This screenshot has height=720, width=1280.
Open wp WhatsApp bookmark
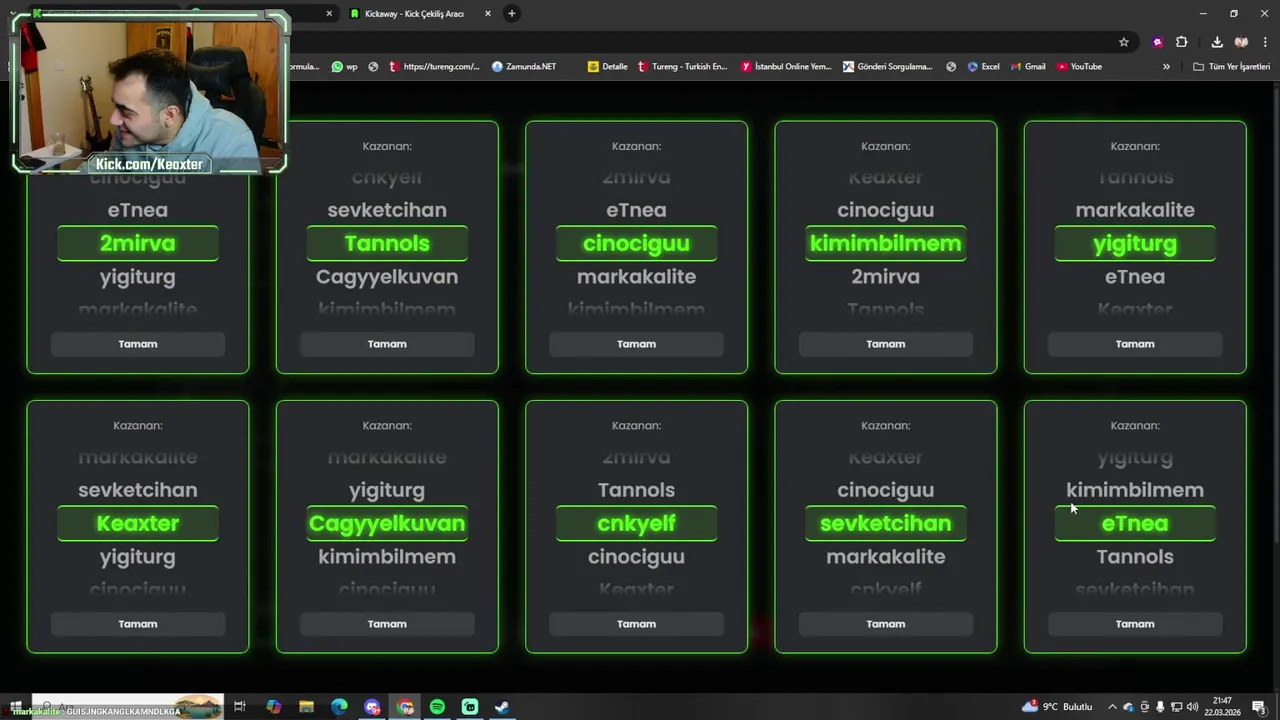coord(345,67)
